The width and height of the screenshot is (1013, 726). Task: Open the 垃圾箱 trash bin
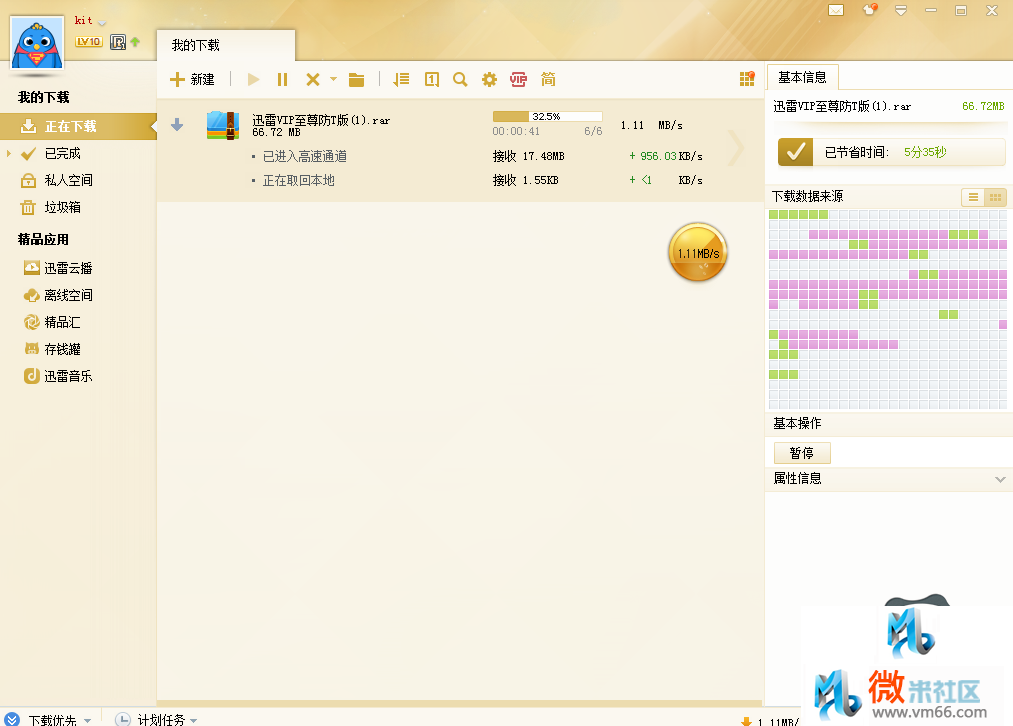62,207
